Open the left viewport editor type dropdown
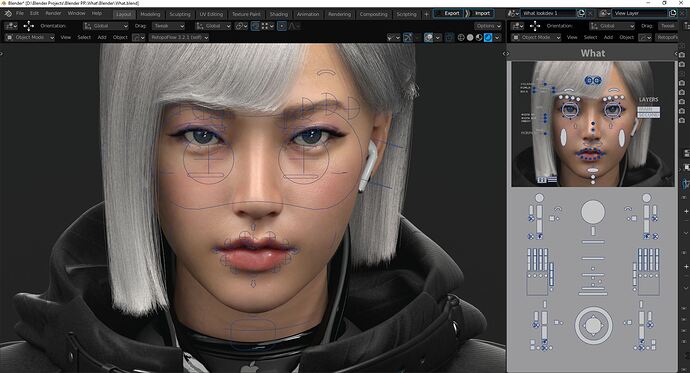690x373 pixels. pos(11,26)
